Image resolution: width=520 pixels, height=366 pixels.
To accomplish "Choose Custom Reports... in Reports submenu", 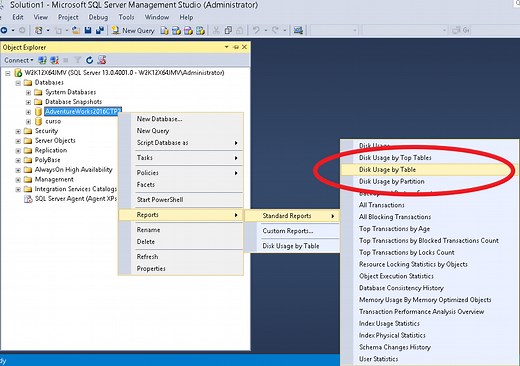I will pos(292,231).
